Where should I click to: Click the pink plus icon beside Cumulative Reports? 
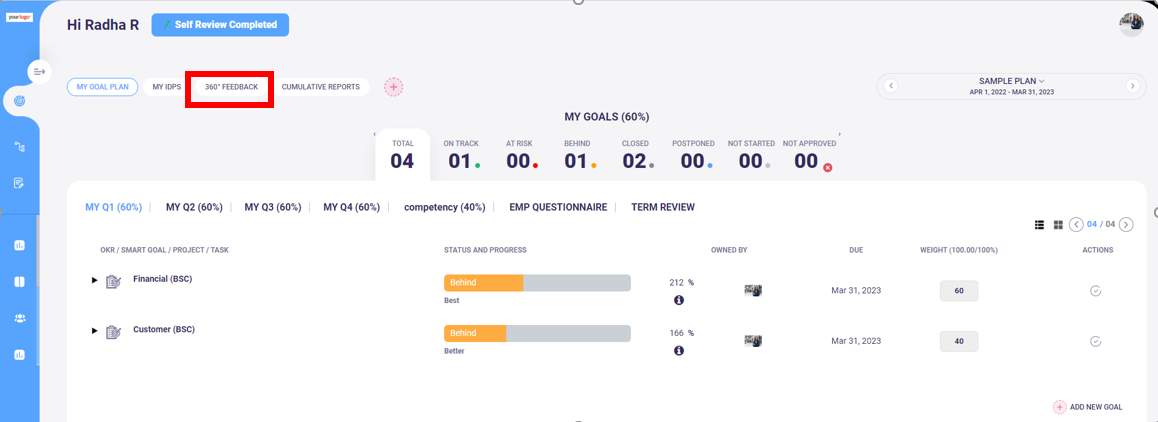(394, 87)
